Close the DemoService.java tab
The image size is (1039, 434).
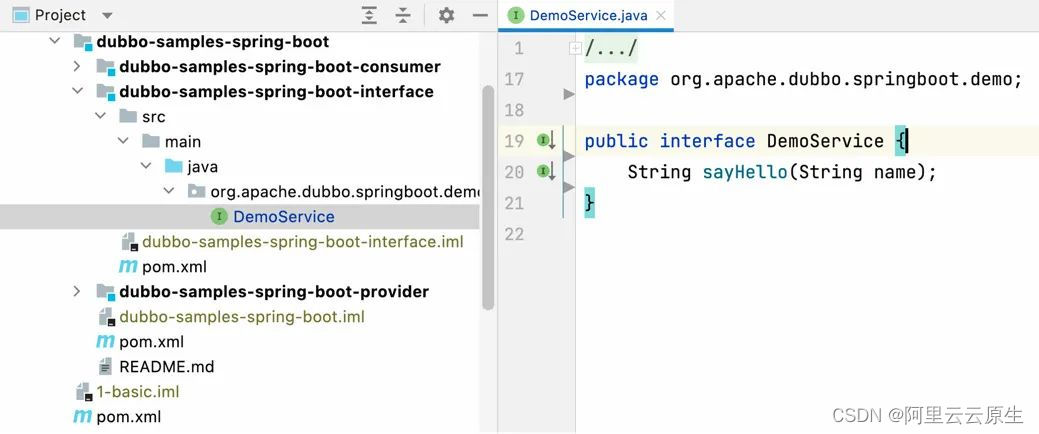click(x=661, y=15)
